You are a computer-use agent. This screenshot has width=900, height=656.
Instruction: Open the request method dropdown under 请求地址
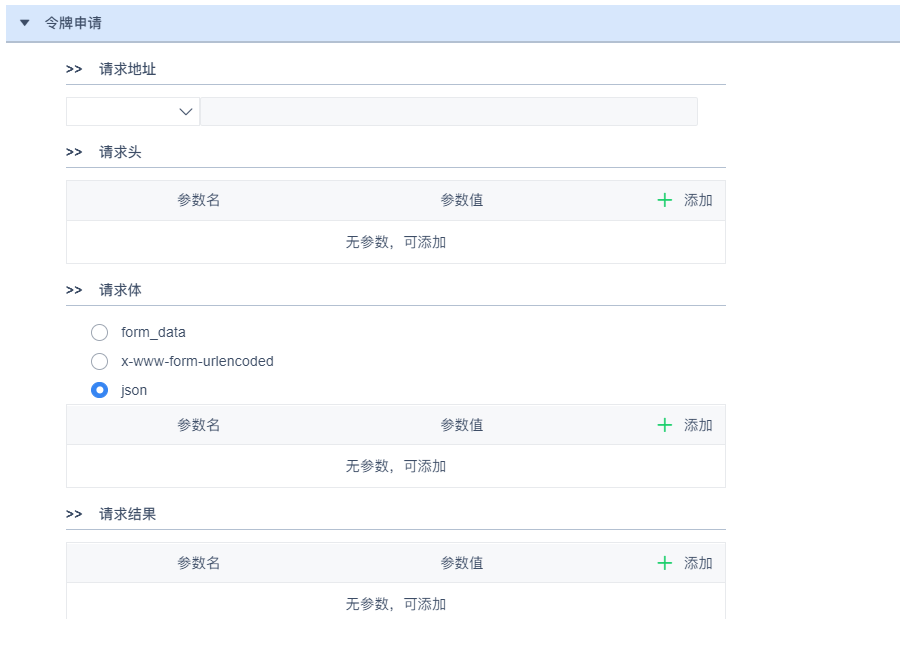click(133, 112)
